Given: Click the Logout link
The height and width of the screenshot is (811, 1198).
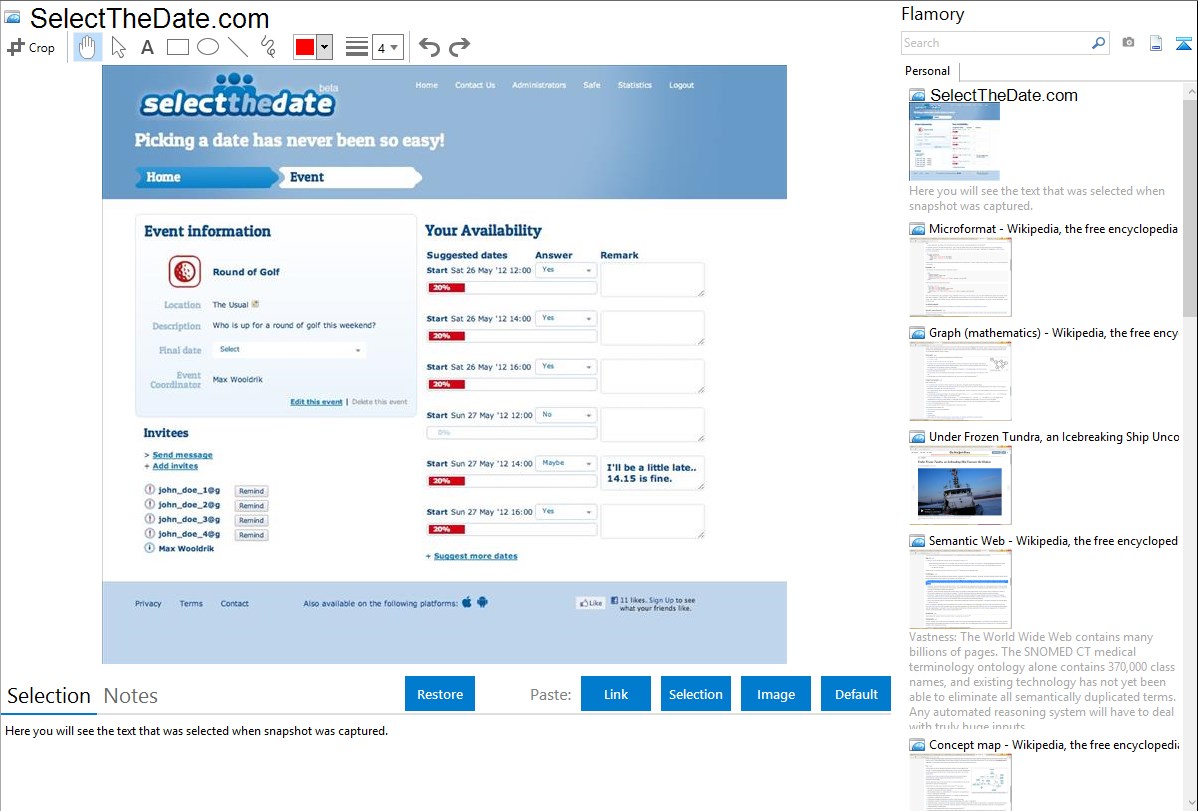Looking at the screenshot, I should [x=682, y=85].
